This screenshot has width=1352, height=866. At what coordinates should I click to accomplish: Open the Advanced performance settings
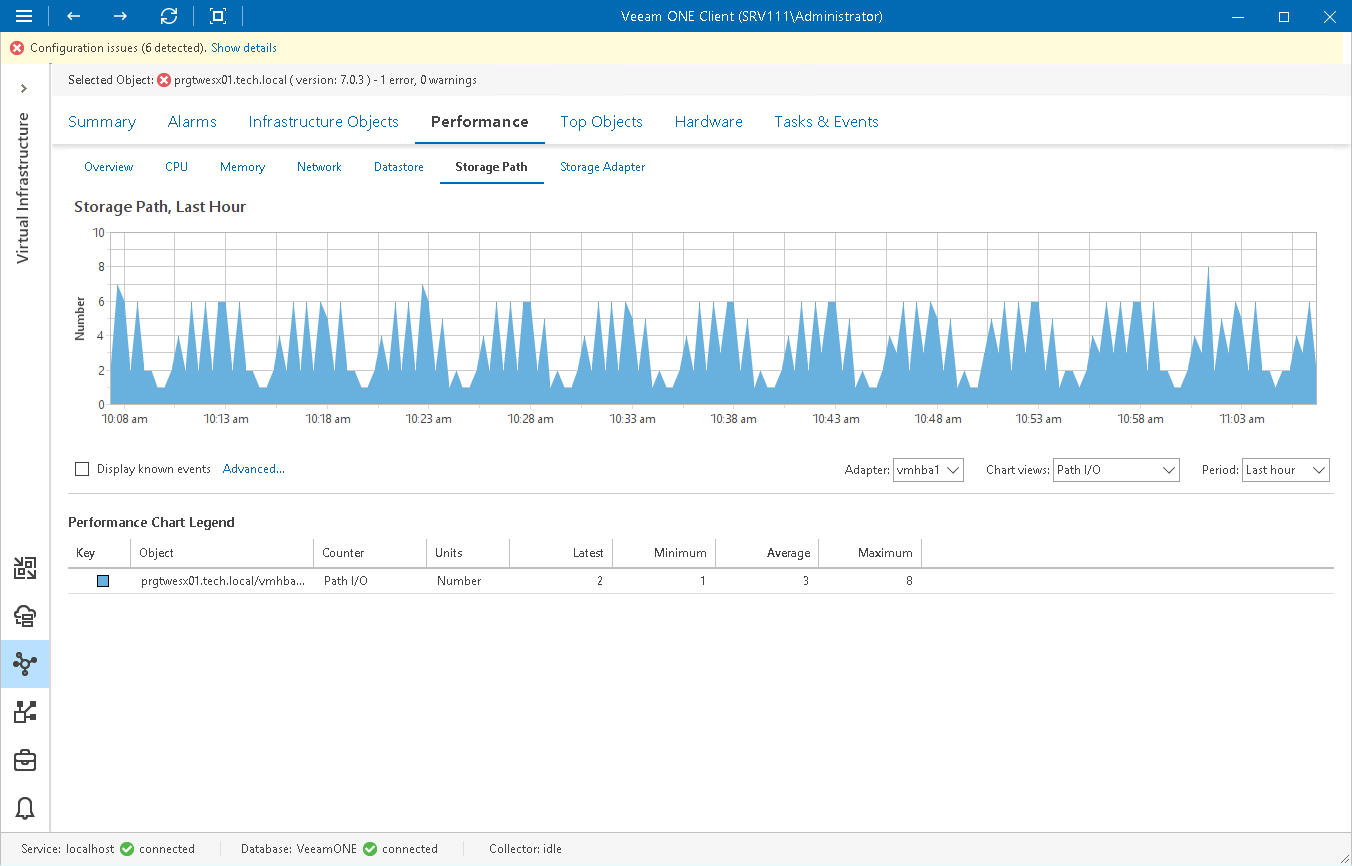point(253,468)
